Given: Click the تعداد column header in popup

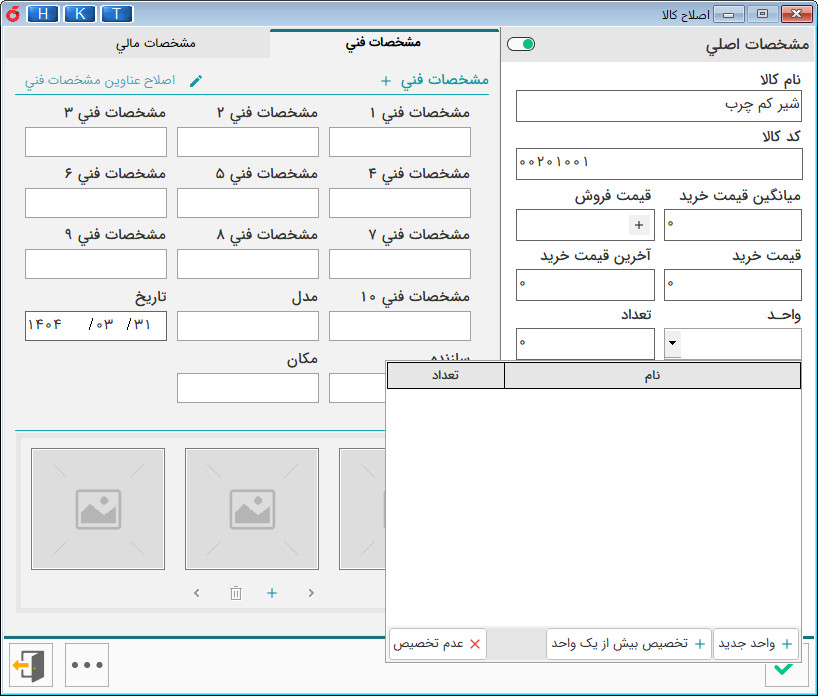Looking at the screenshot, I should tap(446, 376).
